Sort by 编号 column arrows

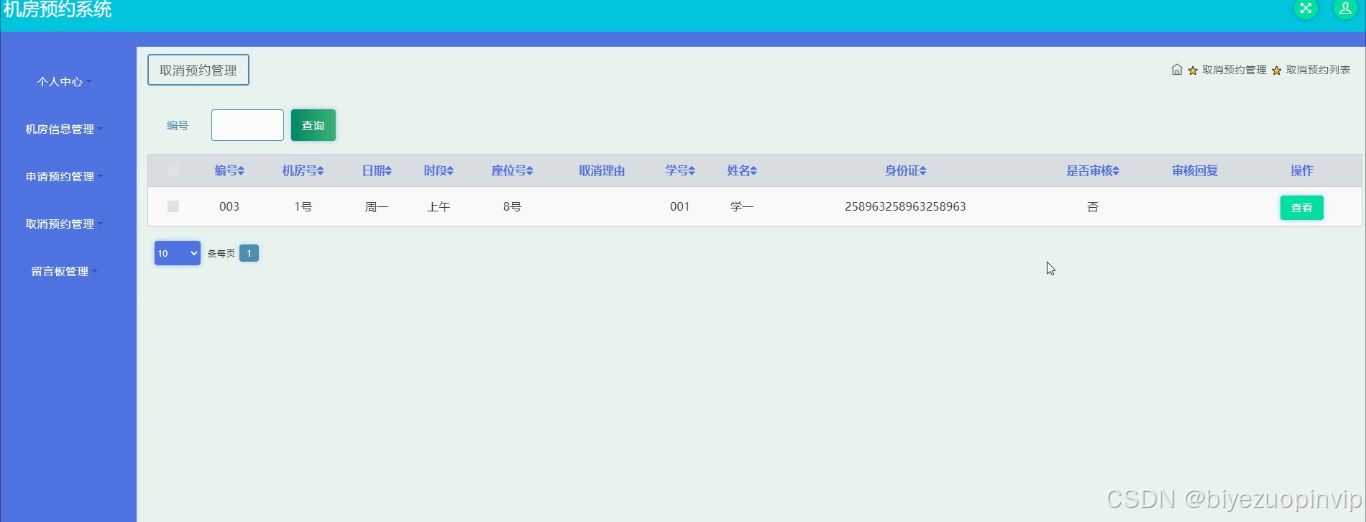coord(241,171)
